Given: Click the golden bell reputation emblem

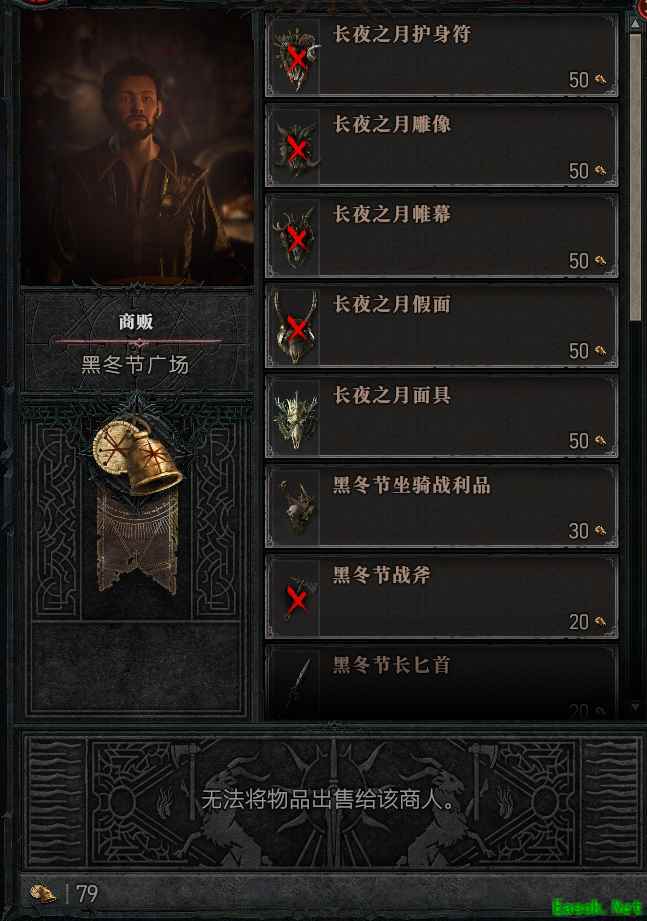Looking at the screenshot, I should [x=138, y=453].
